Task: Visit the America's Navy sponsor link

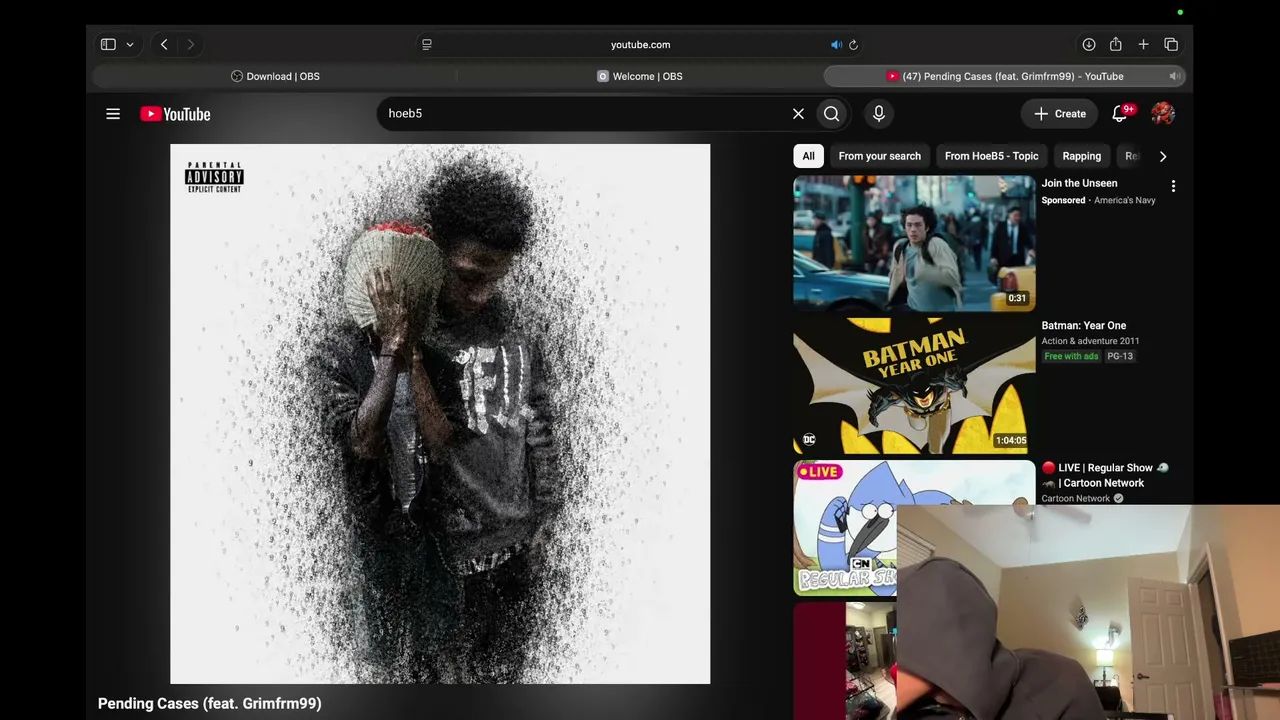Action: (1125, 200)
